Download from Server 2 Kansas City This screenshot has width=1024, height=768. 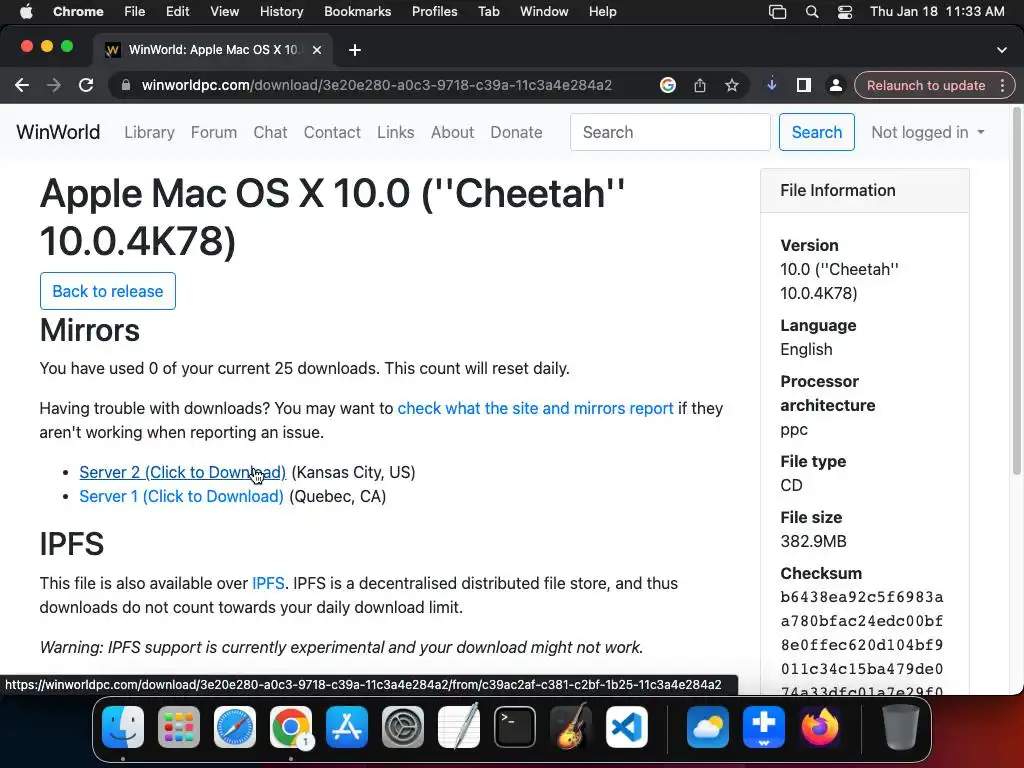[x=182, y=472]
